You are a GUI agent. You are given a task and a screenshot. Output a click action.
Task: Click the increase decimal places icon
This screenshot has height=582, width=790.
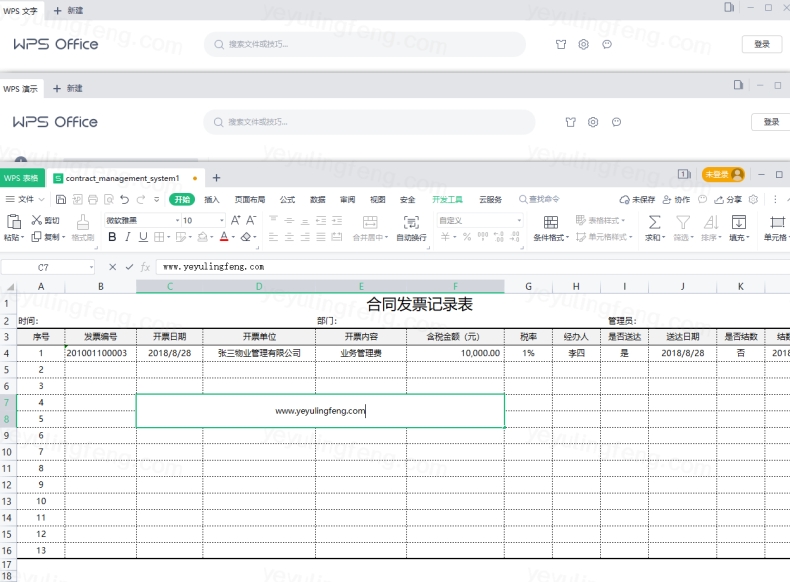pyautogui.click(x=499, y=237)
